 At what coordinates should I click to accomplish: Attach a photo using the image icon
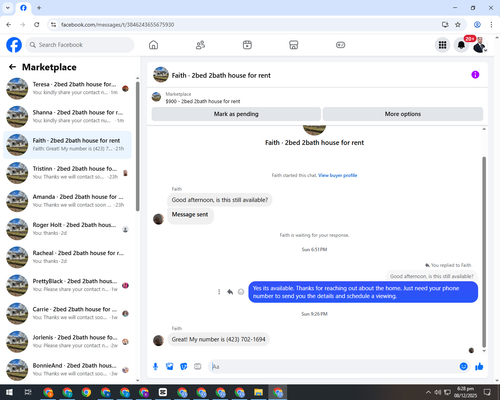pyautogui.click(x=170, y=367)
